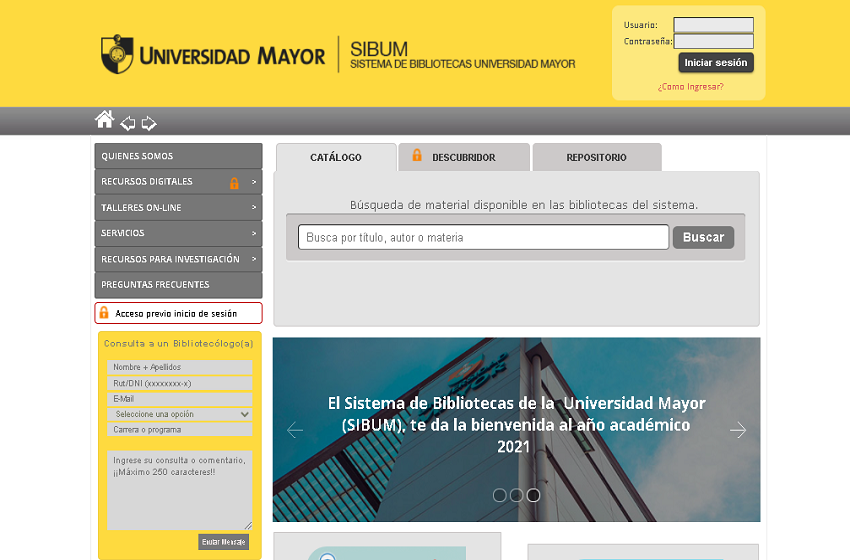Open Quienes Somos menu item
Viewport: 850px width, 560px height.
178,156
